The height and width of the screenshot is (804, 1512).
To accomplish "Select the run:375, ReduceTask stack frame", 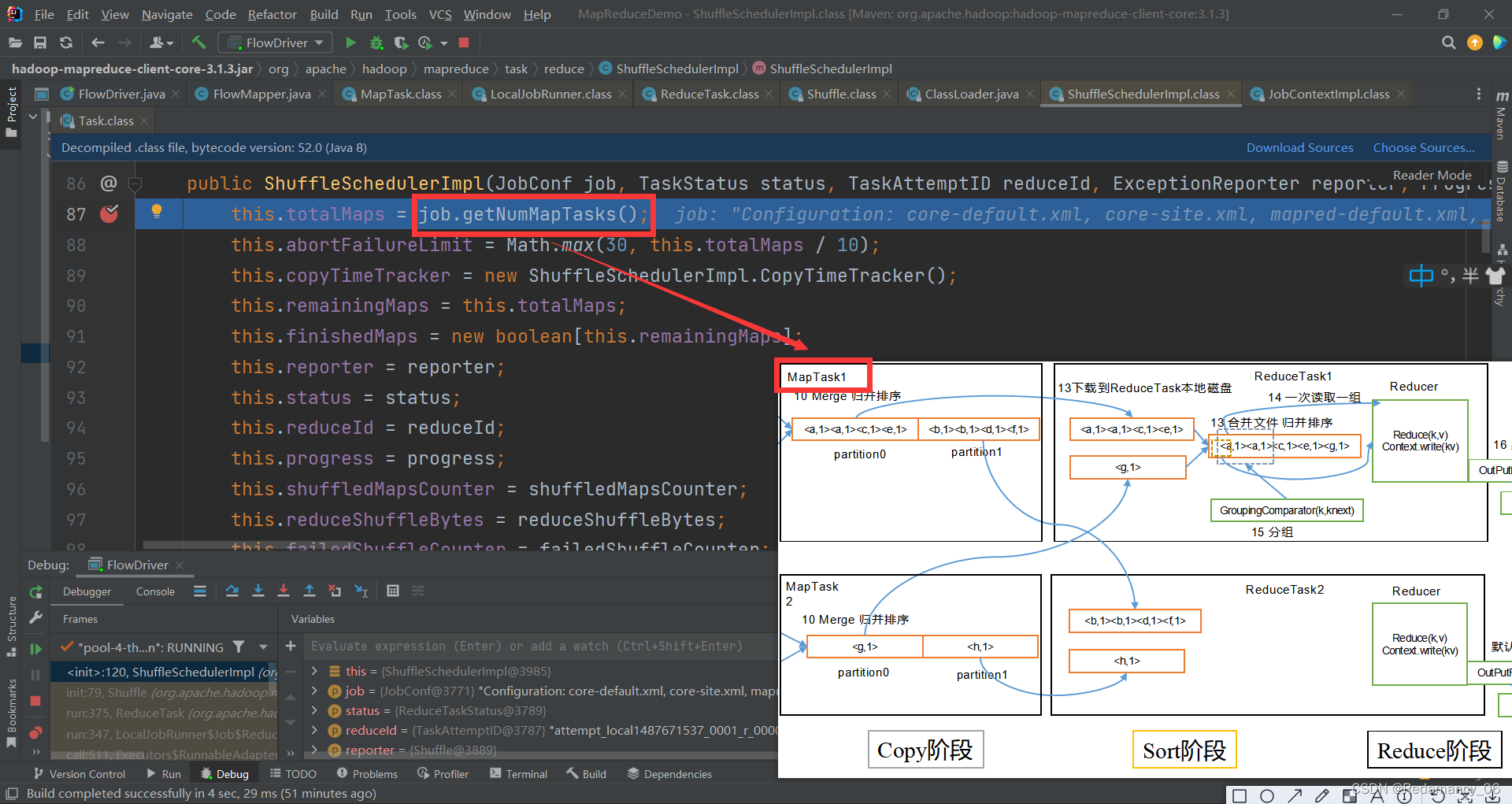I will point(165,713).
